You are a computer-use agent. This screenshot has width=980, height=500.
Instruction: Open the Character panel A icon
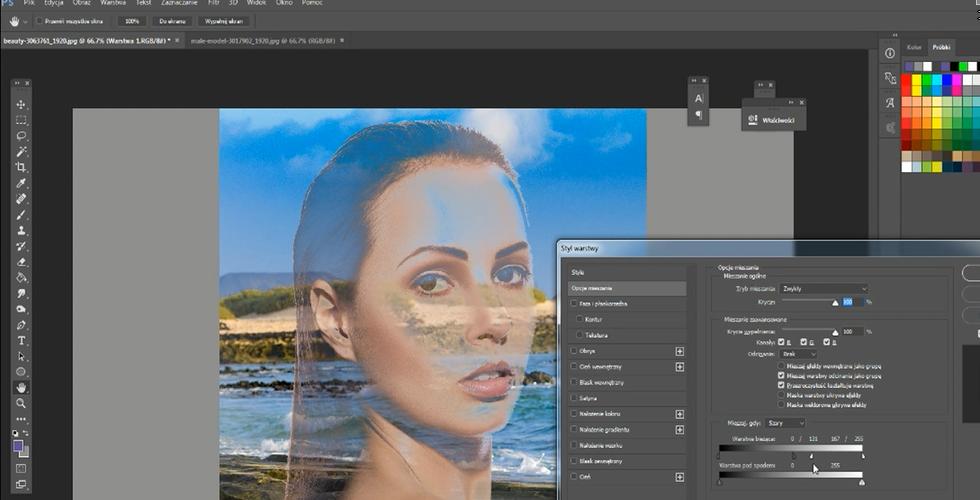698,99
